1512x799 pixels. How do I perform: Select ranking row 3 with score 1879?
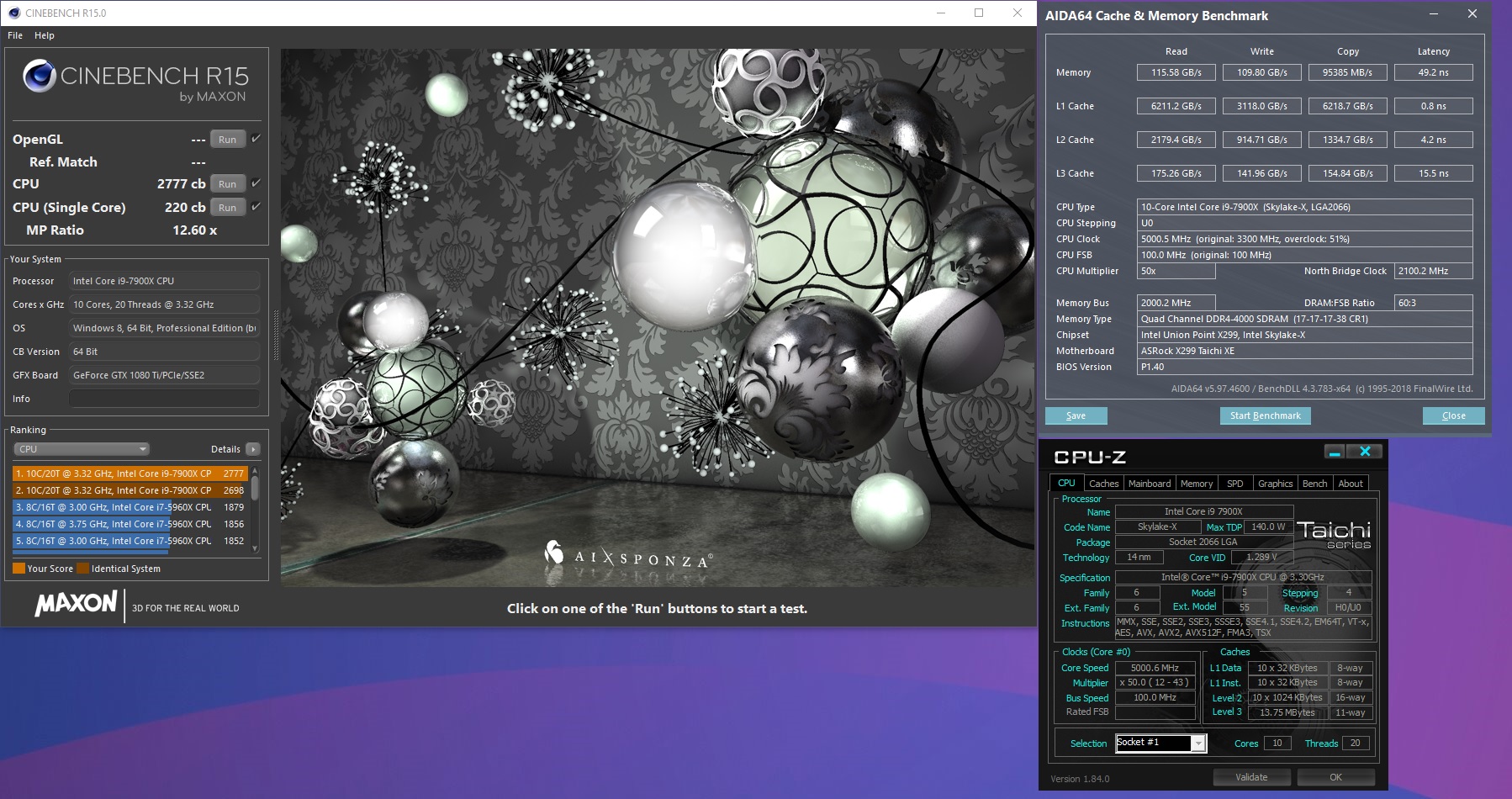pyautogui.click(x=130, y=507)
